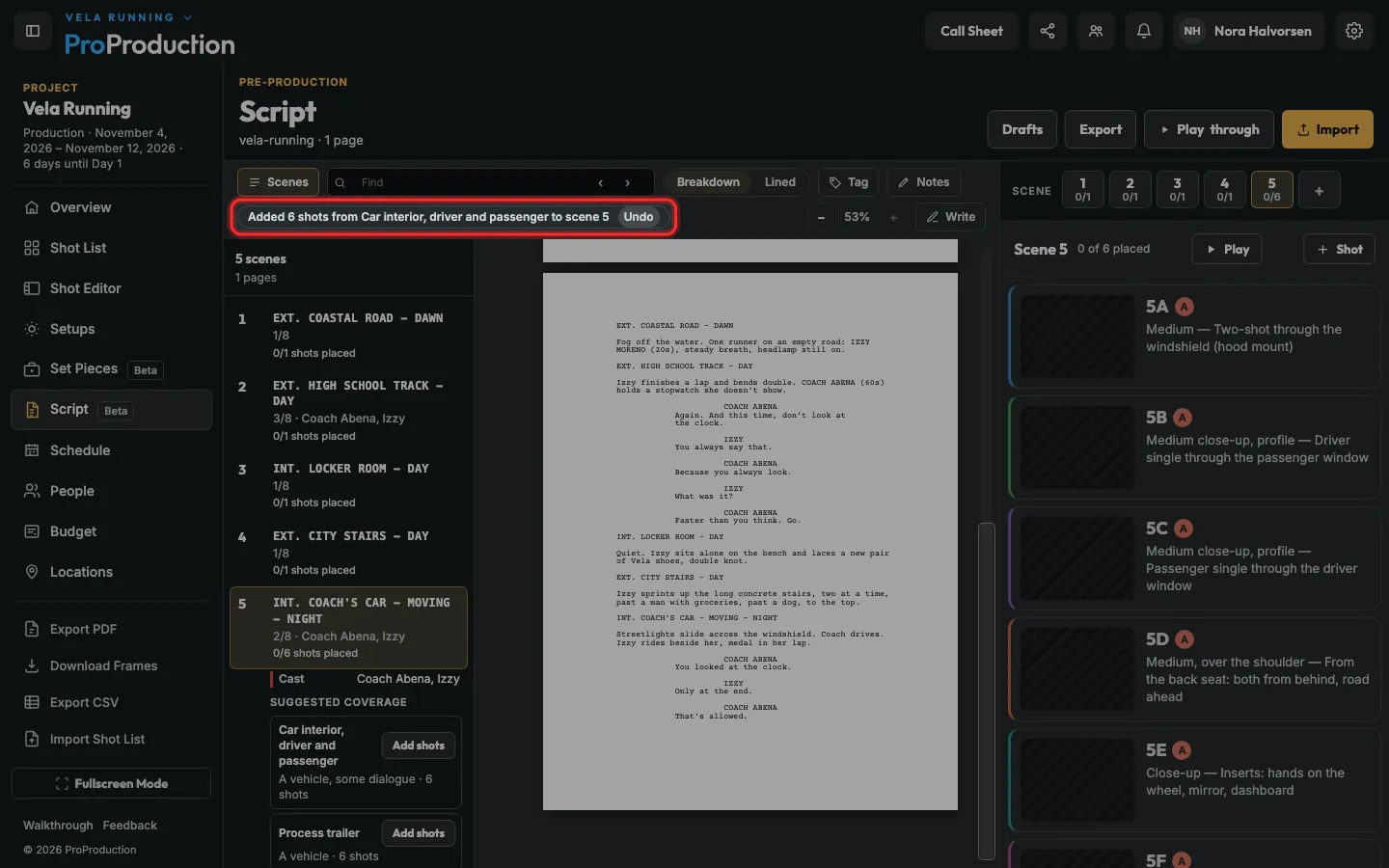Toggle the Scenes panel
The width and height of the screenshot is (1389, 868).
[279, 182]
